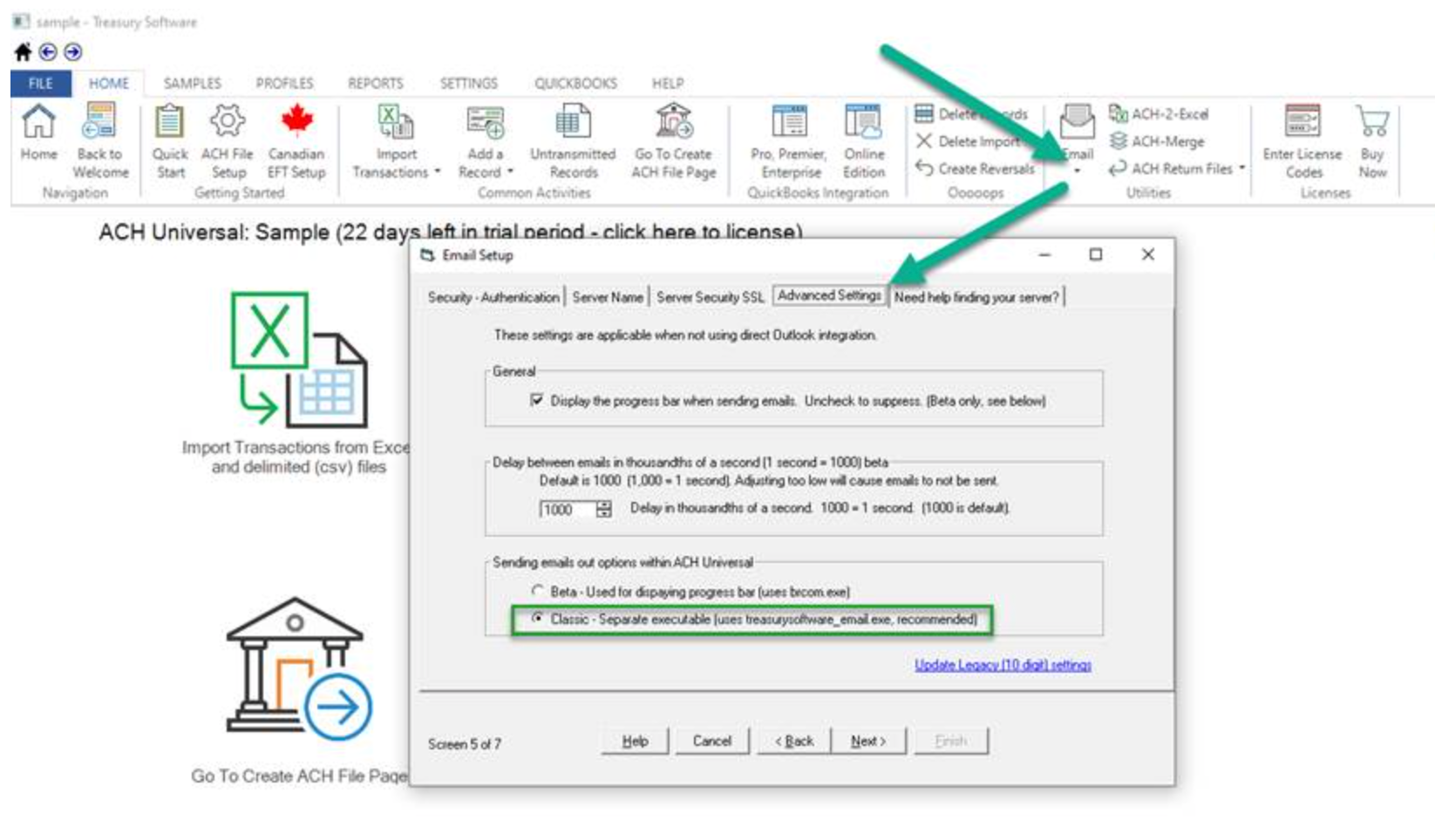The height and width of the screenshot is (840, 1435).
Task: Switch to the SAMPLES ribbon tab
Action: point(192,84)
